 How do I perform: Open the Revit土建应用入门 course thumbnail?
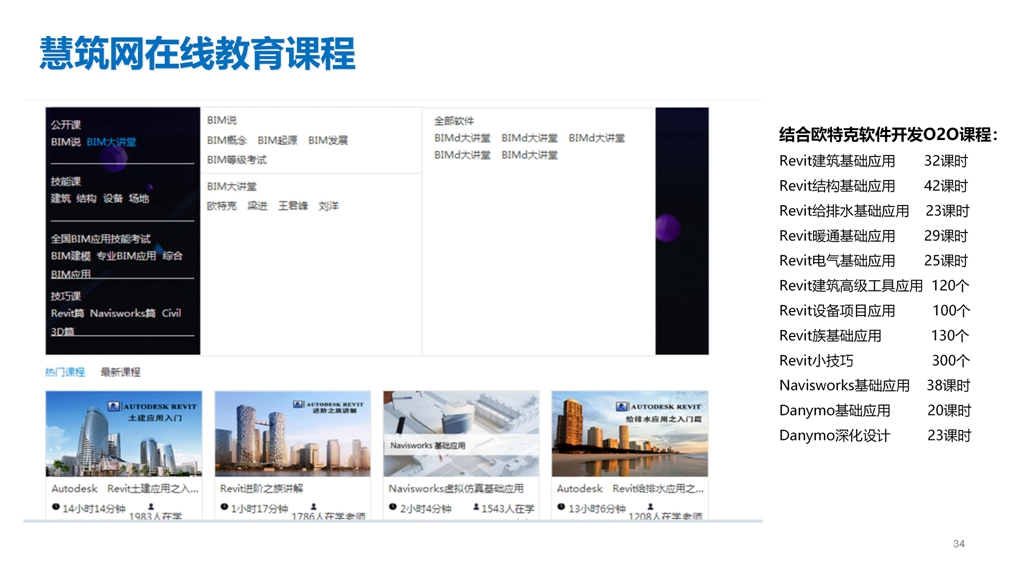[x=124, y=434]
